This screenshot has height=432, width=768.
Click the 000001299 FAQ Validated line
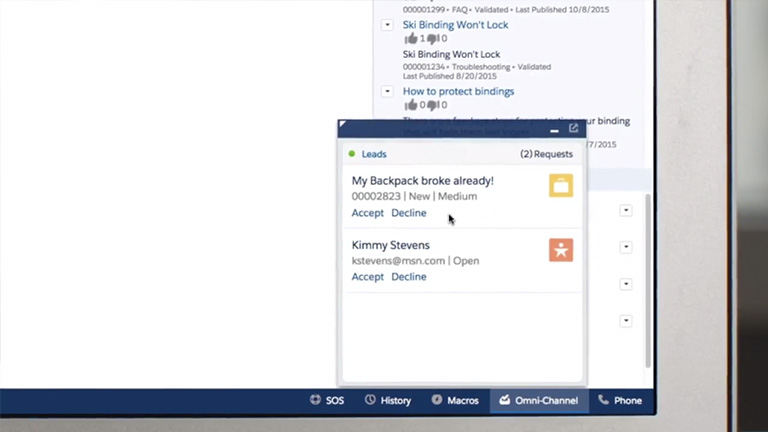pos(506,10)
